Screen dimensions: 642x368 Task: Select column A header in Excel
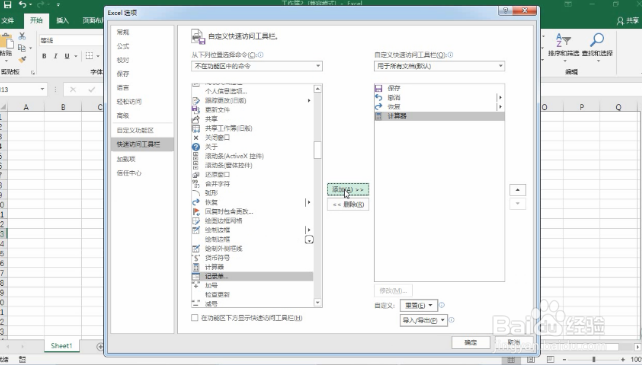click(26, 107)
